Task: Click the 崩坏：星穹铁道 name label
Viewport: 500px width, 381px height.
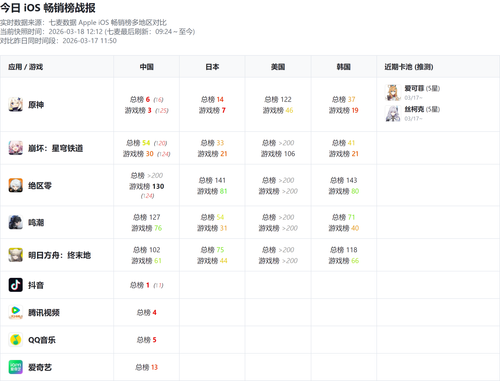Action: 55,148
